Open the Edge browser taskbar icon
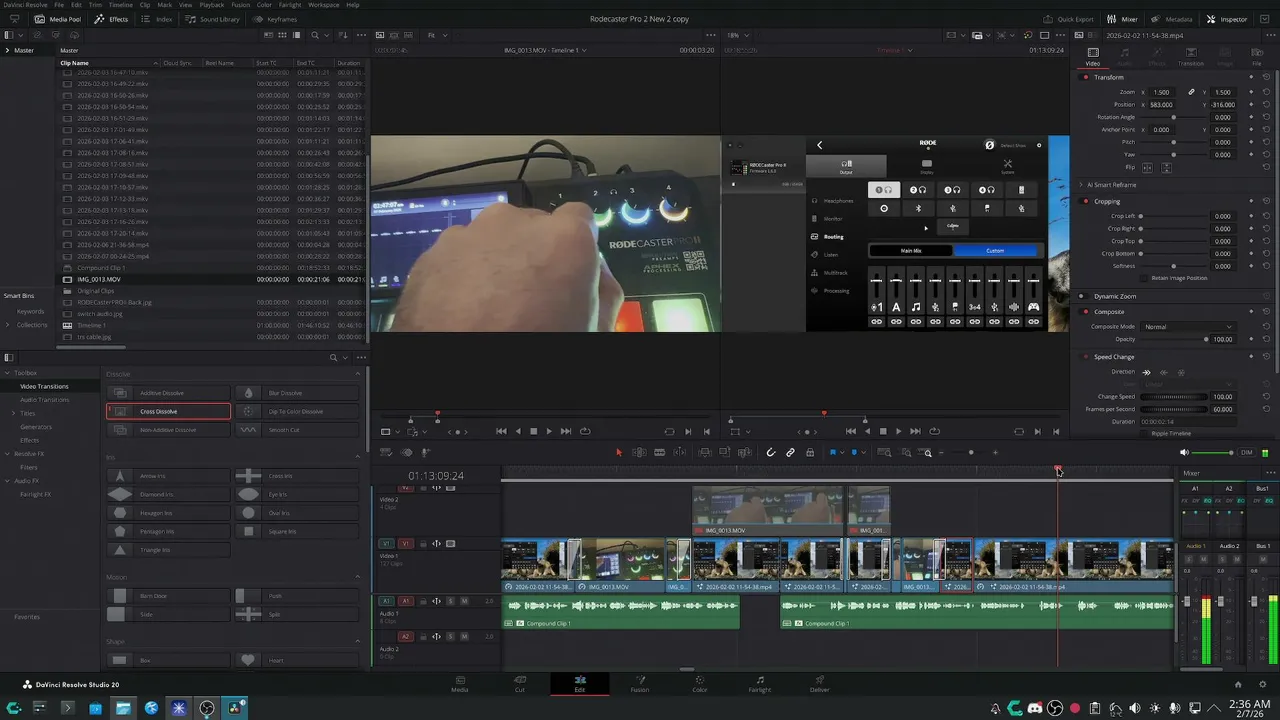 151,708
